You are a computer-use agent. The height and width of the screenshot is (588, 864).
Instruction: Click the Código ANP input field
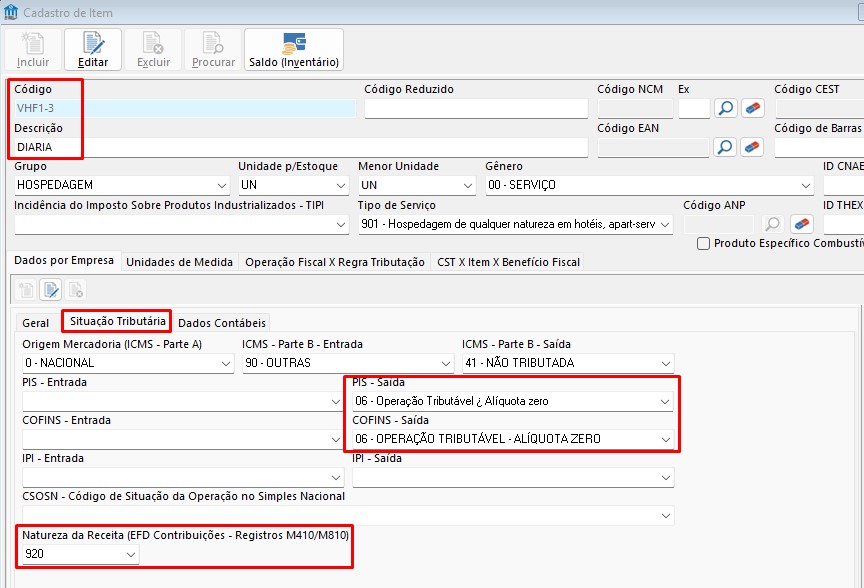(719, 224)
